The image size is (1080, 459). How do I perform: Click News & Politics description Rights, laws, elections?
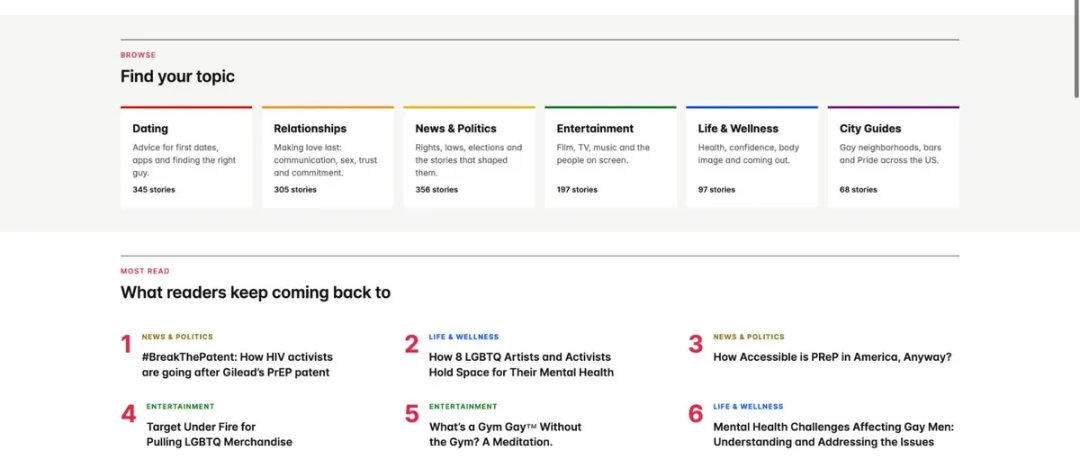click(468, 160)
